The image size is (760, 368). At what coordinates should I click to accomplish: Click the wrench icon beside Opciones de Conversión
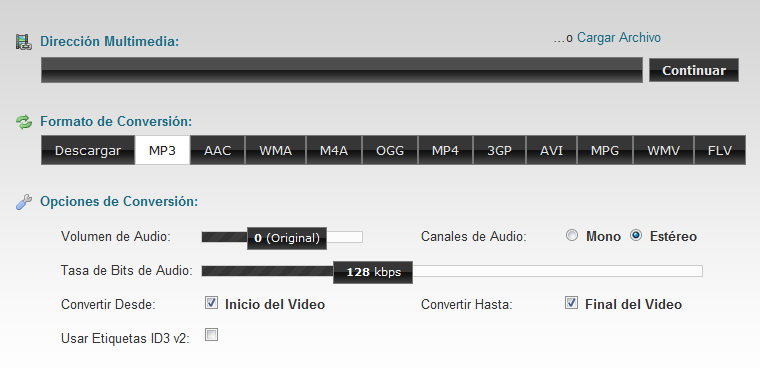tap(24, 202)
